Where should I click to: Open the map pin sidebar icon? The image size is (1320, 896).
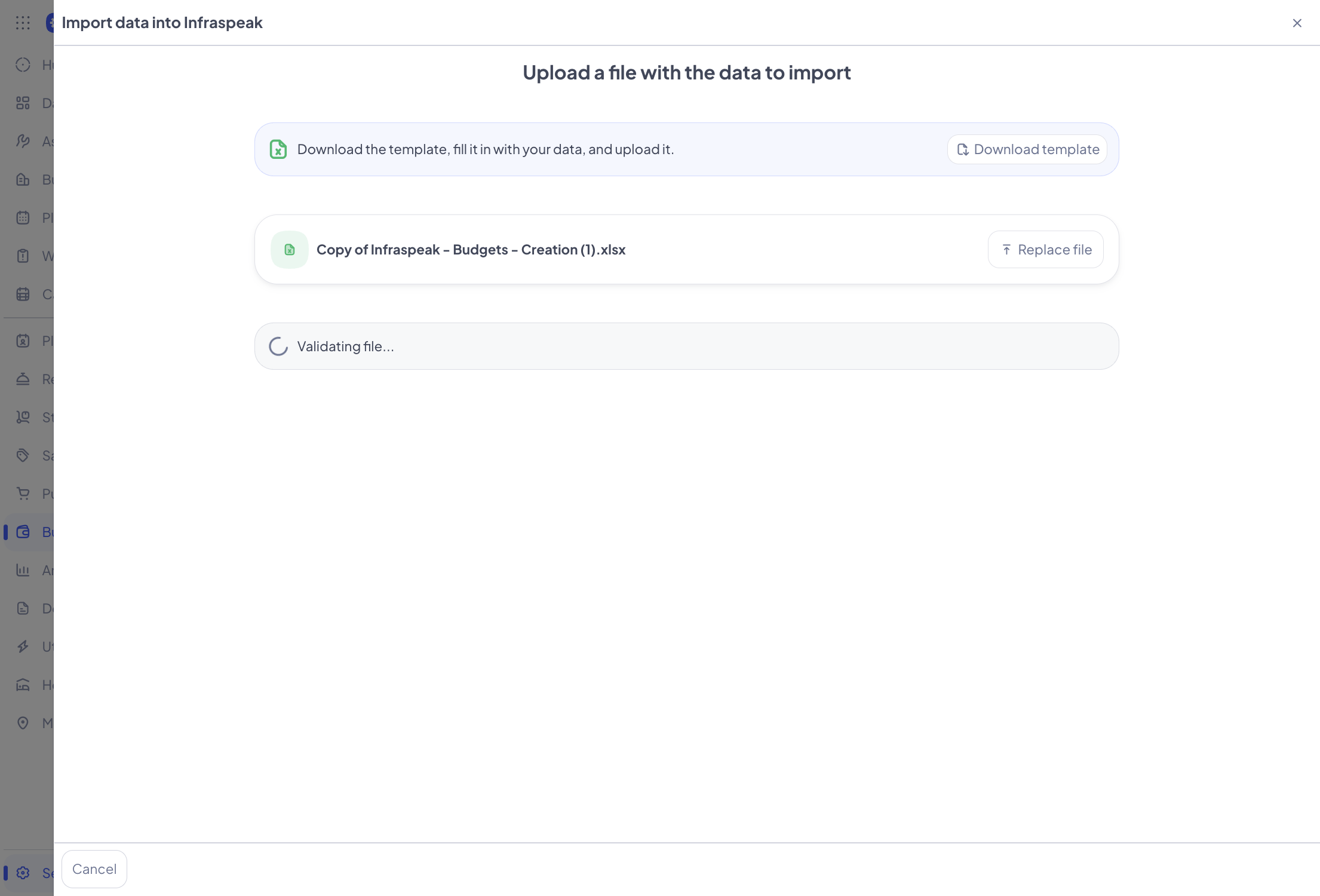pos(23,723)
